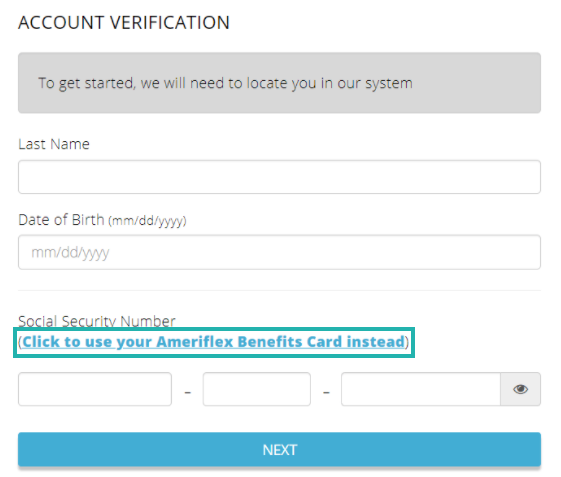Image resolution: width=561 pixels, height=477 pixels.
Task: Click the Last Name text box
Action: 279,177
